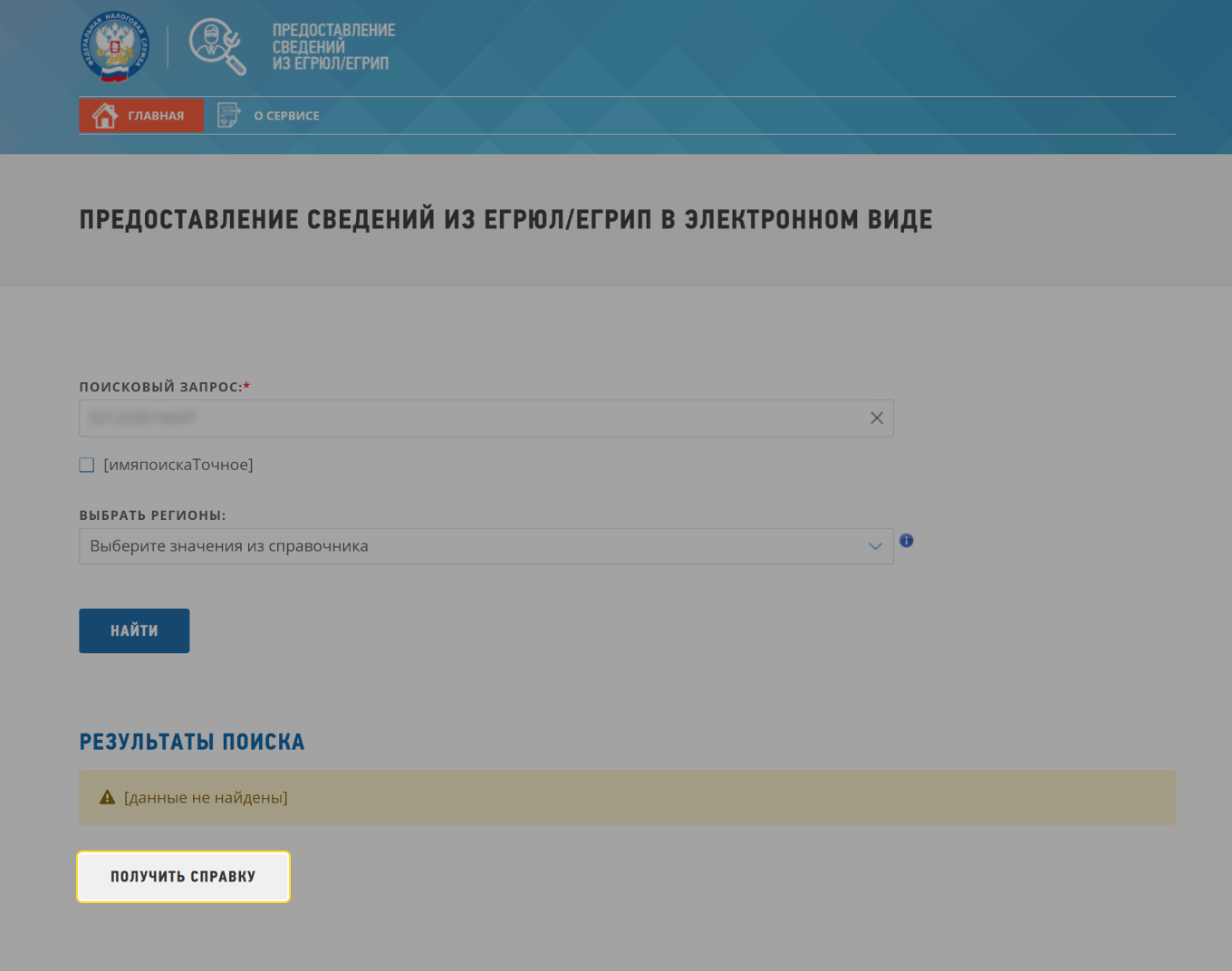Select the ГЛАВНАЯ navigation tab
1232x971 pixels.
(x=141, y=115)
